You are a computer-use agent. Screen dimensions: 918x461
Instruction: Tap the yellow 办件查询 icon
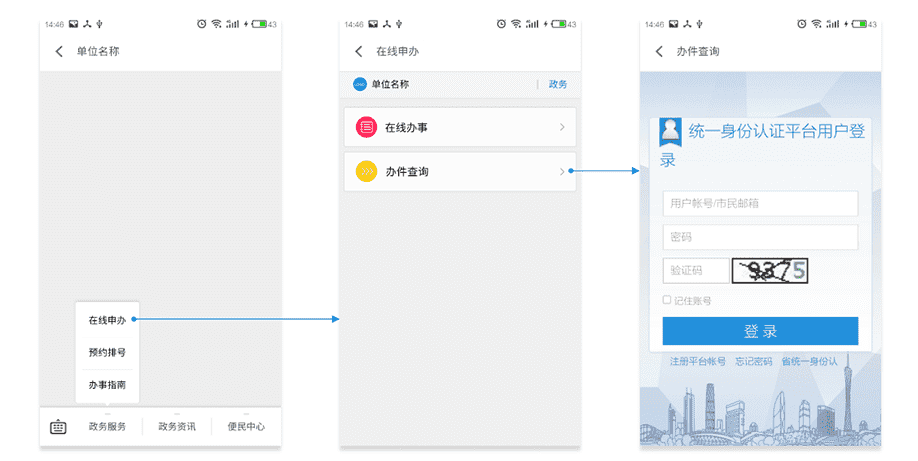(x=367, y=172)
